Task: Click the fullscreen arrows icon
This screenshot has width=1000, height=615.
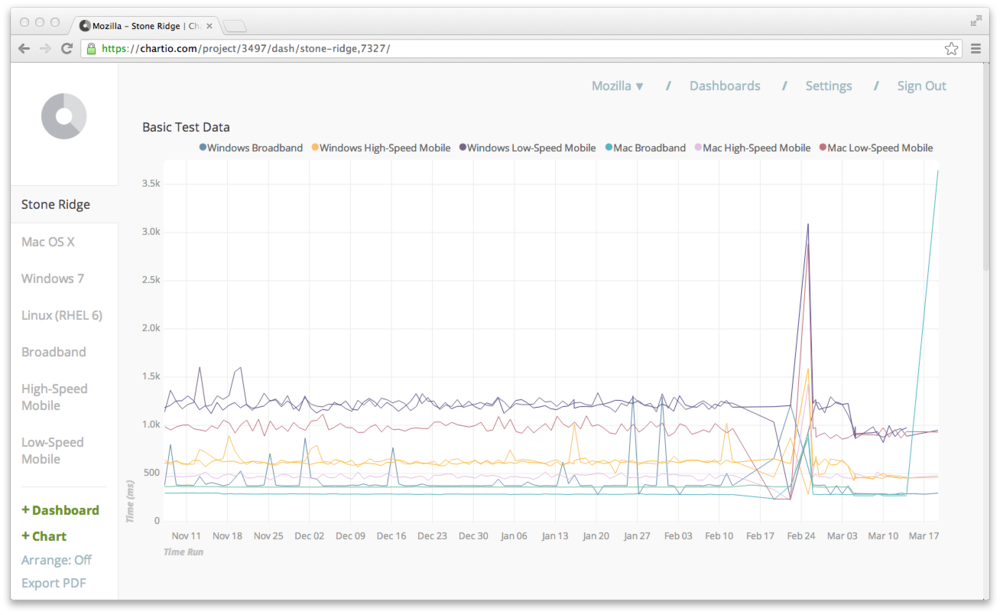Action: (976, 20)
